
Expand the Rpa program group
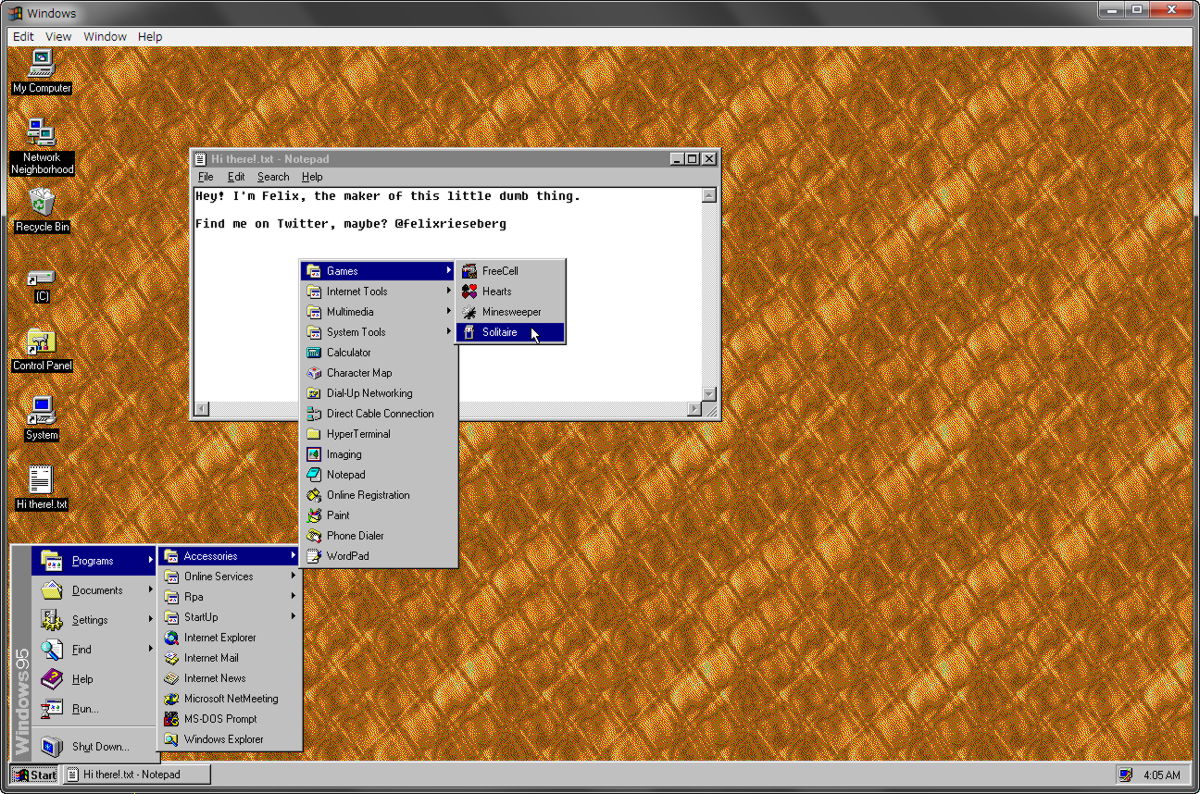point(229,597)
